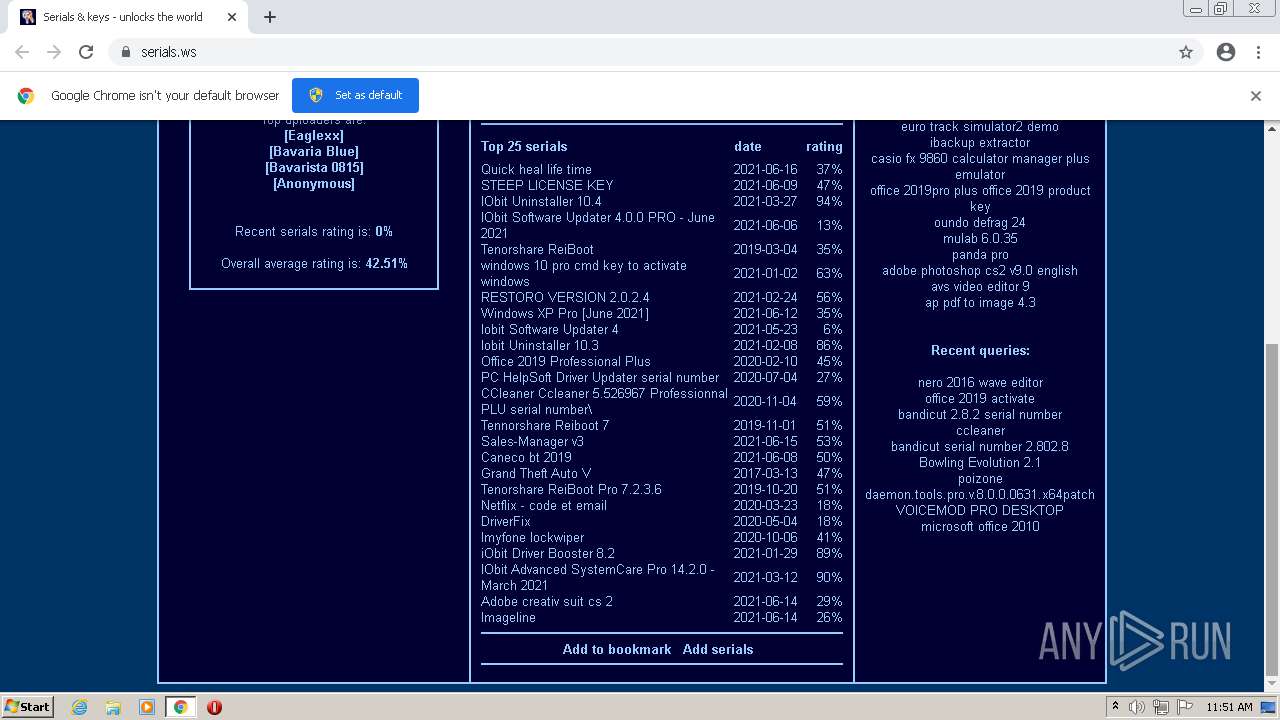Click the browser back arrow
Viewport: 1280px width, 720px height.
tap(22, 52)
